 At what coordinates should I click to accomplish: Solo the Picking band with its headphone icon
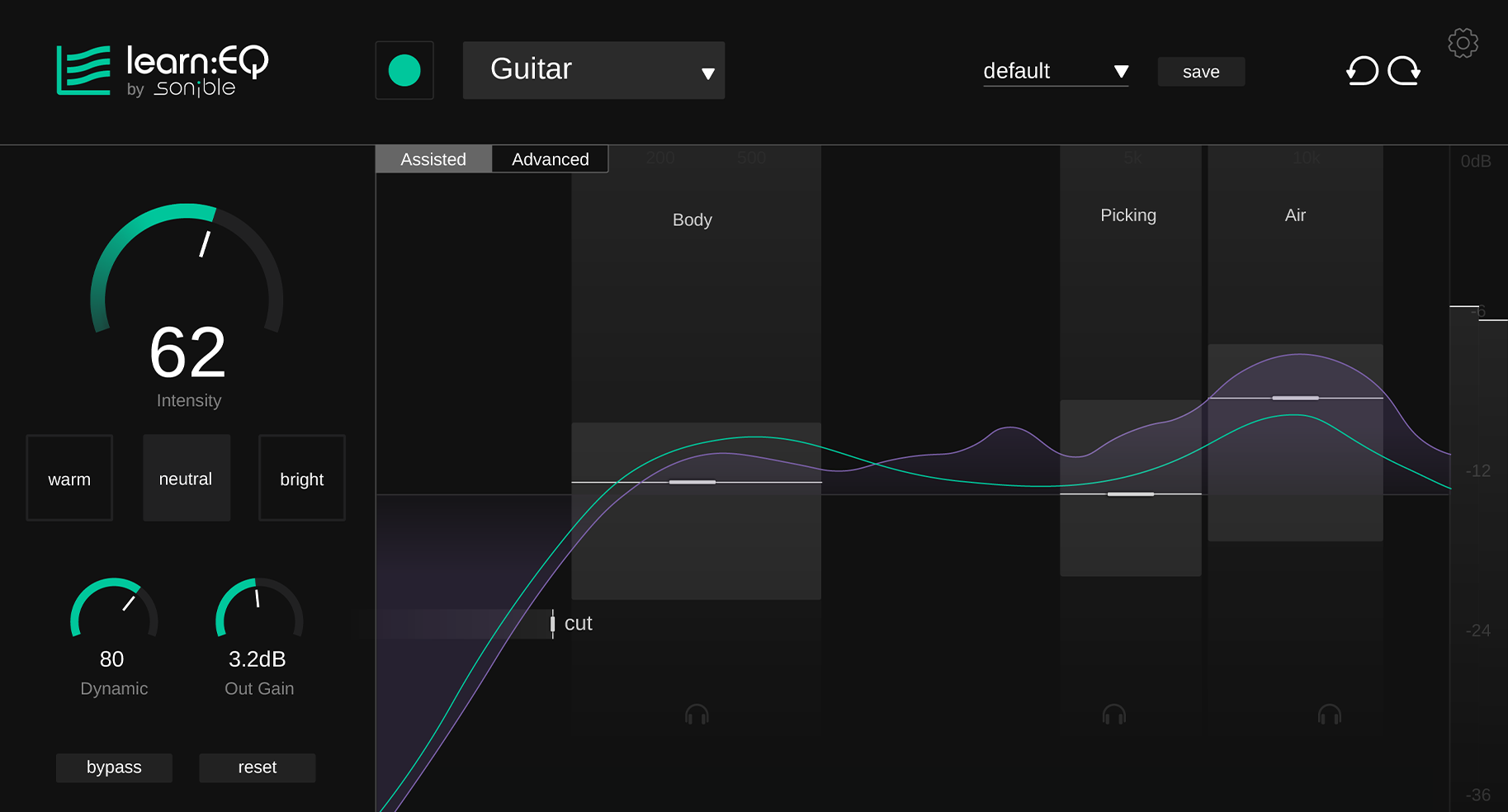click(1113, 714)
